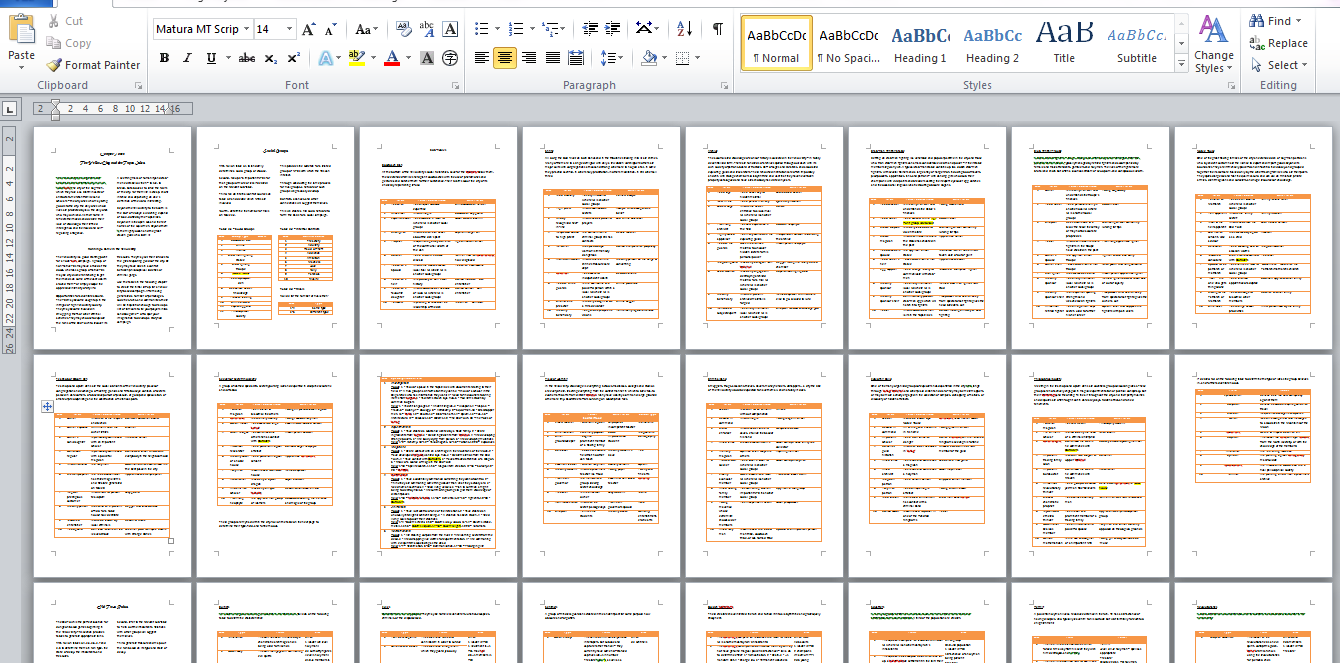Image resolution: width=1340 pixels, height=663 pixels.
Task: Apply the Normal style
Action: [x=776, y=44]
